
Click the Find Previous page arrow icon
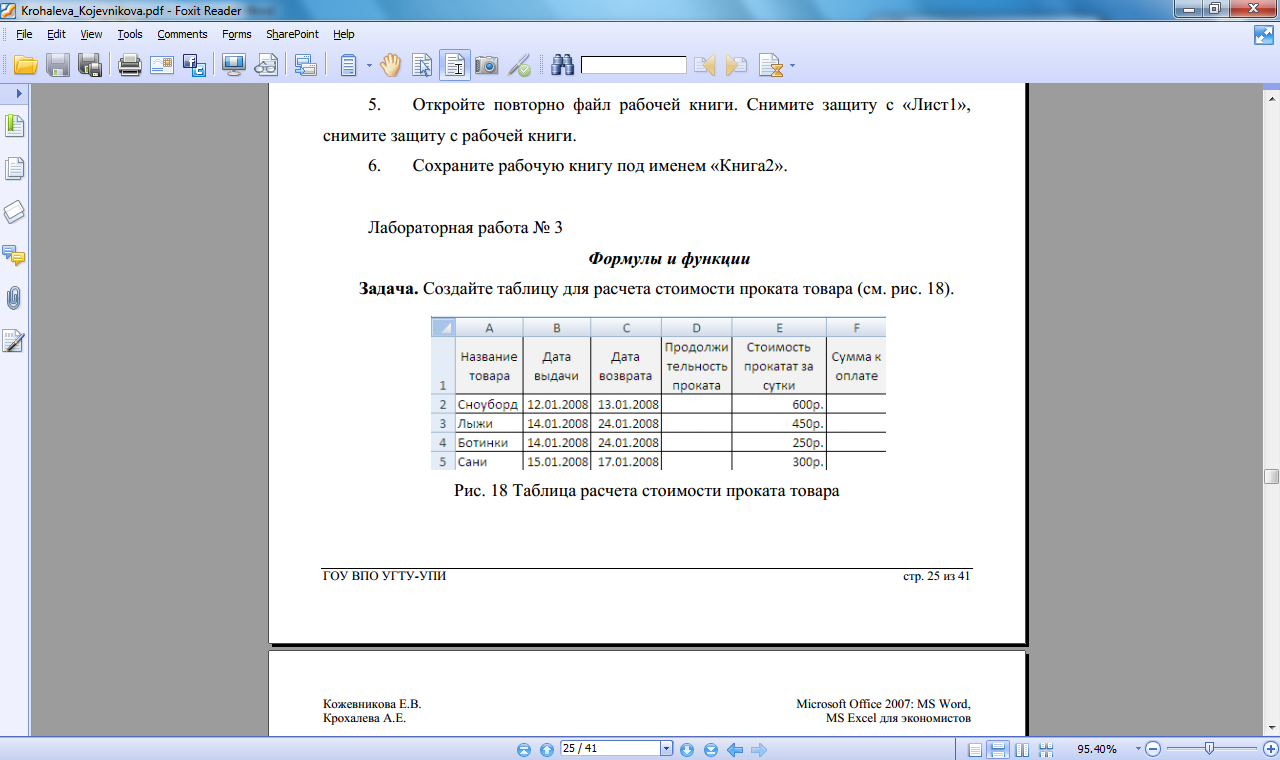tap(706, 66)
